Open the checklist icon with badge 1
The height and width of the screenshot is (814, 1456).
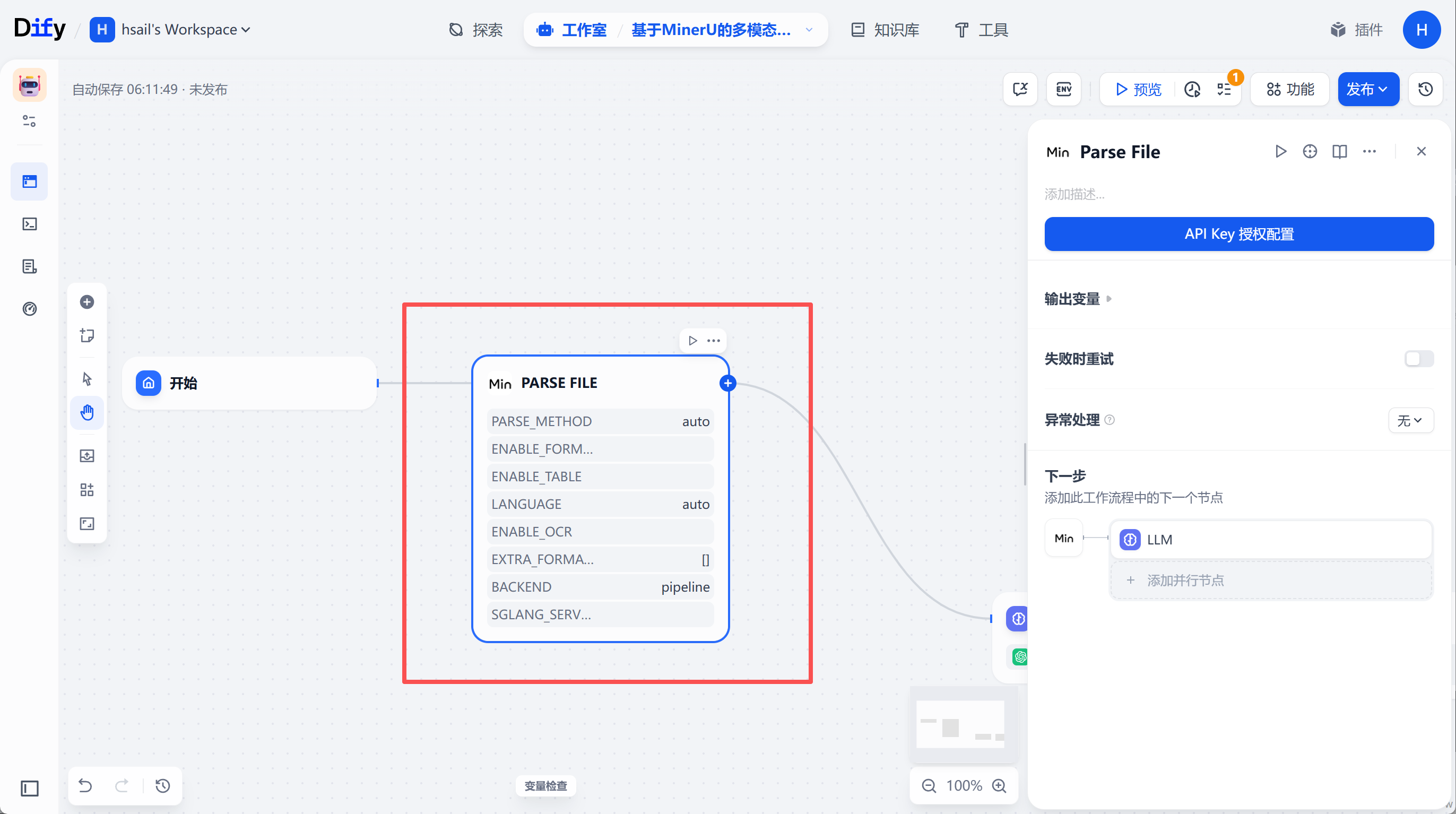[x=1224, y=89]
